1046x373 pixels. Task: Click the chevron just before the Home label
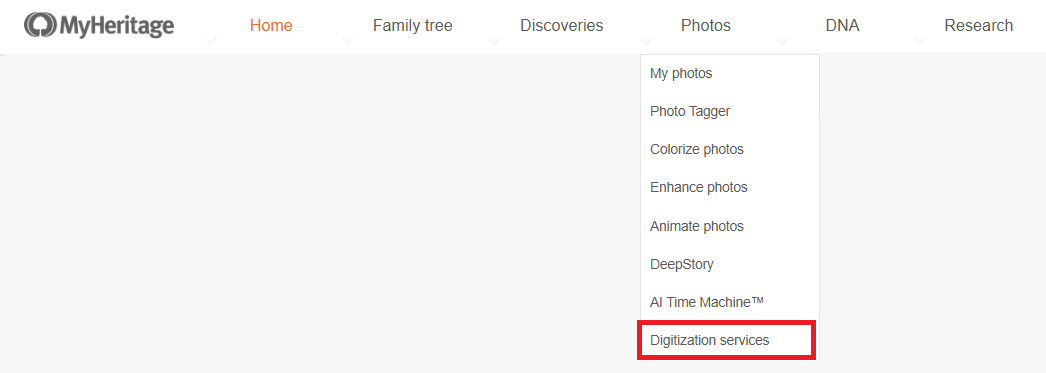(x=211, y=41)
